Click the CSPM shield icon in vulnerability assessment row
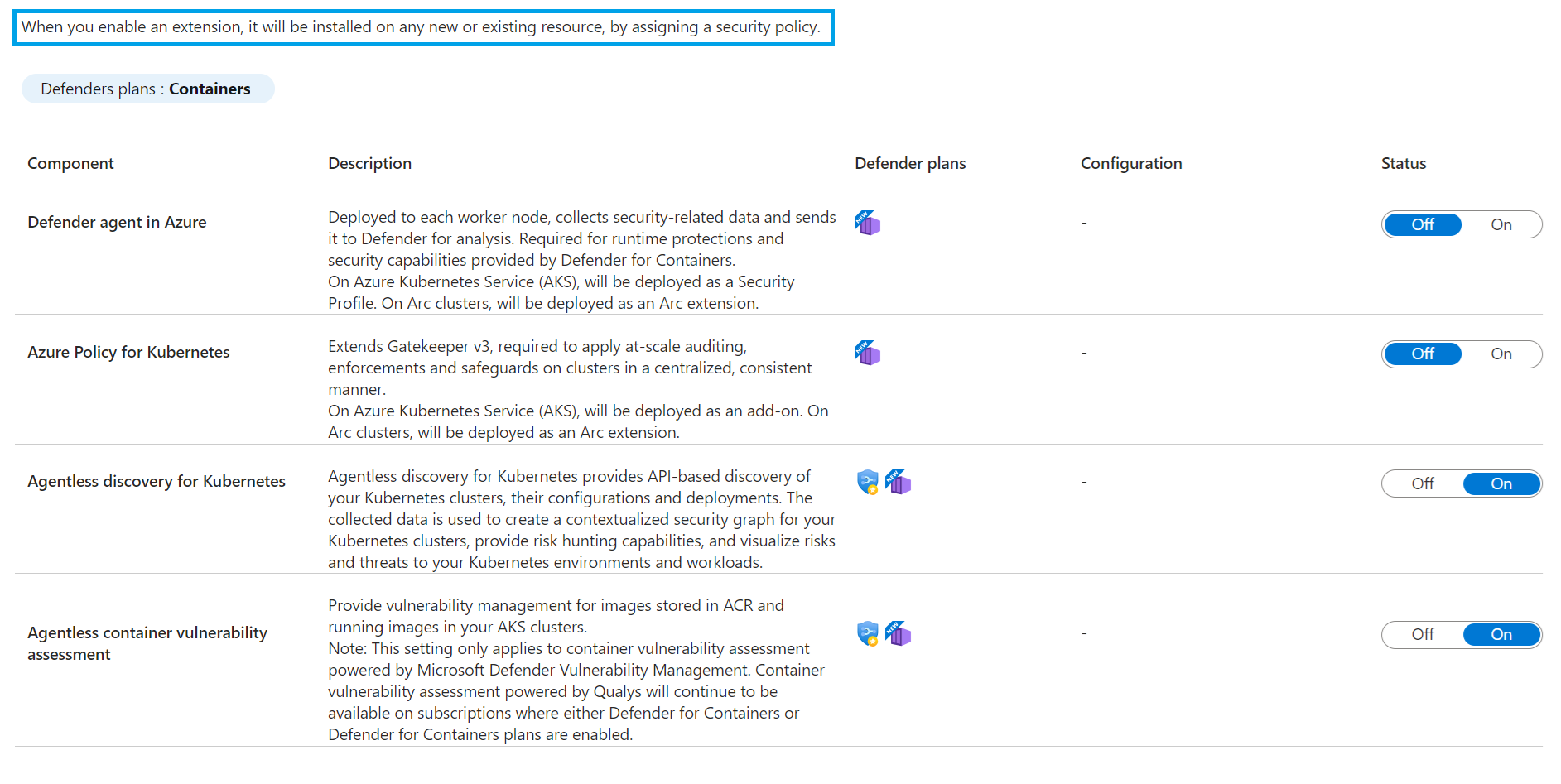1561x784 pixels. 867,633
